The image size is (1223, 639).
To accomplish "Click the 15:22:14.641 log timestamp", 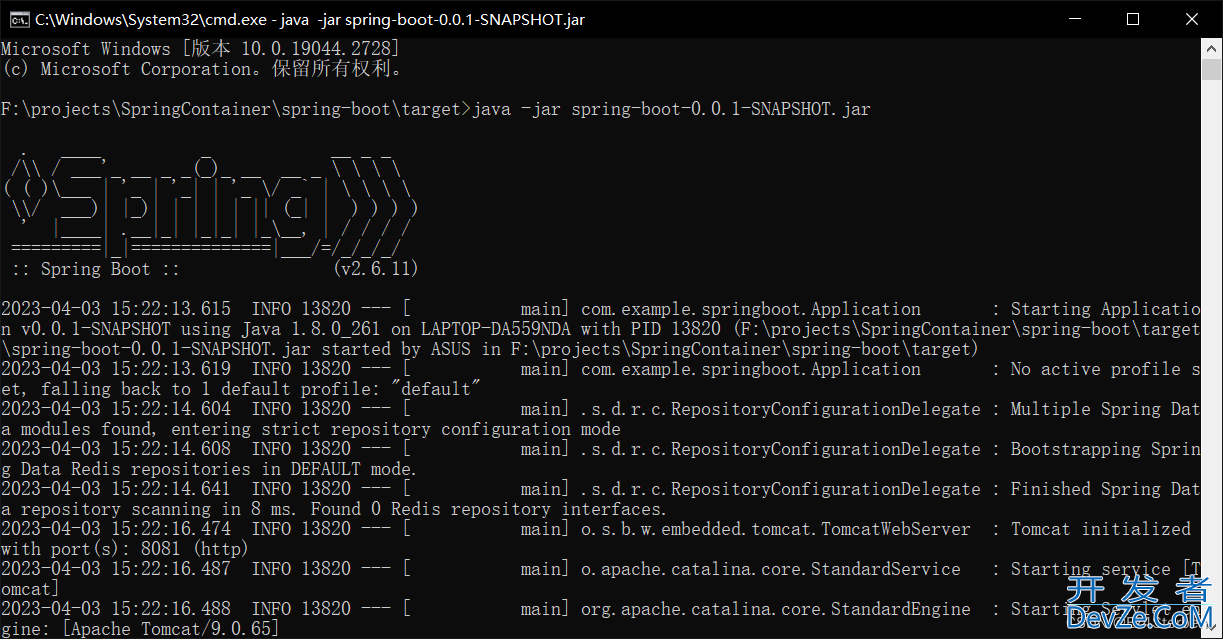I will point(115,489).
